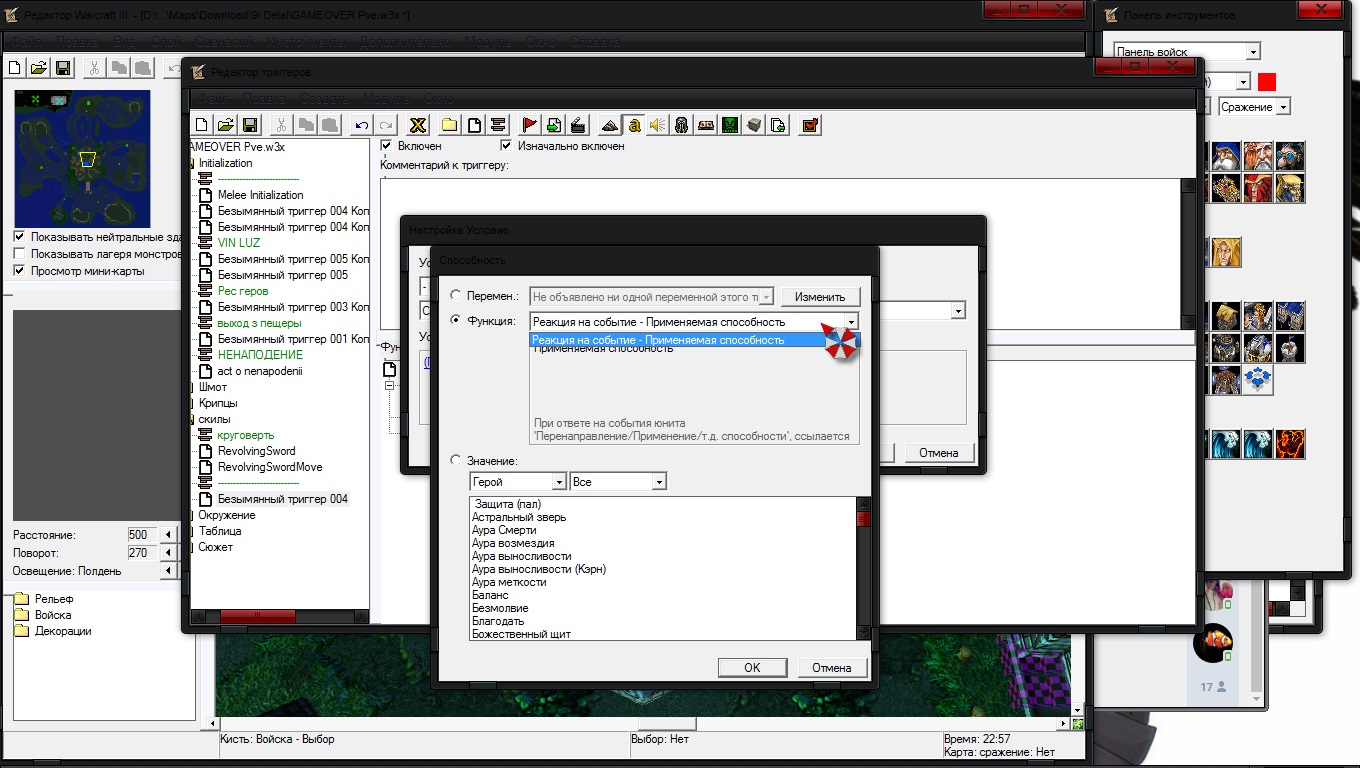Save map using Trigger Editor floppy icon
The width and height of the screenshot is (1360, 768).
[250, 125]
